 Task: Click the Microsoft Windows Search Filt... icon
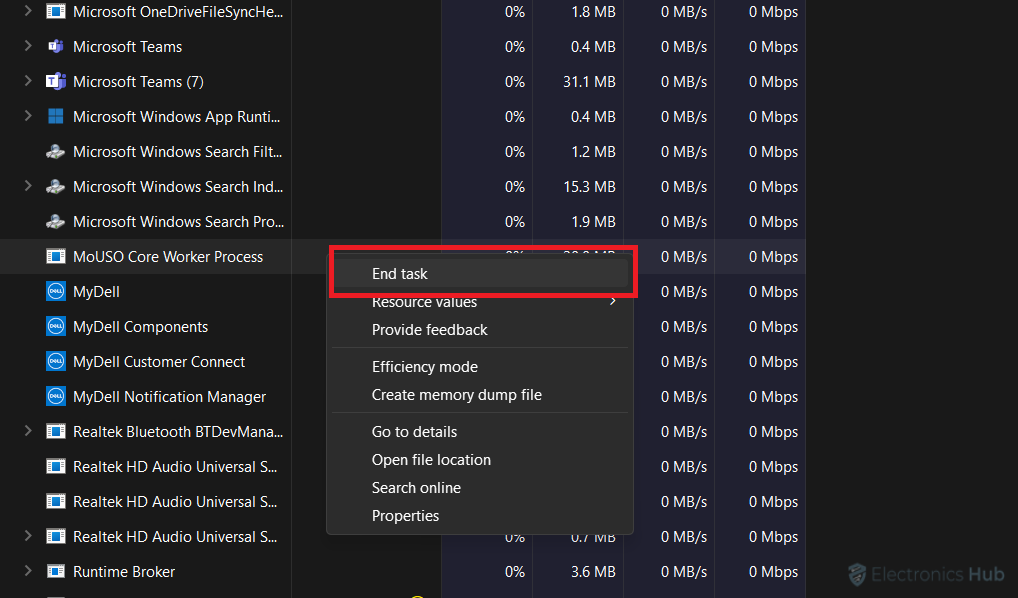pyautogui.click(x=56, y=152)
